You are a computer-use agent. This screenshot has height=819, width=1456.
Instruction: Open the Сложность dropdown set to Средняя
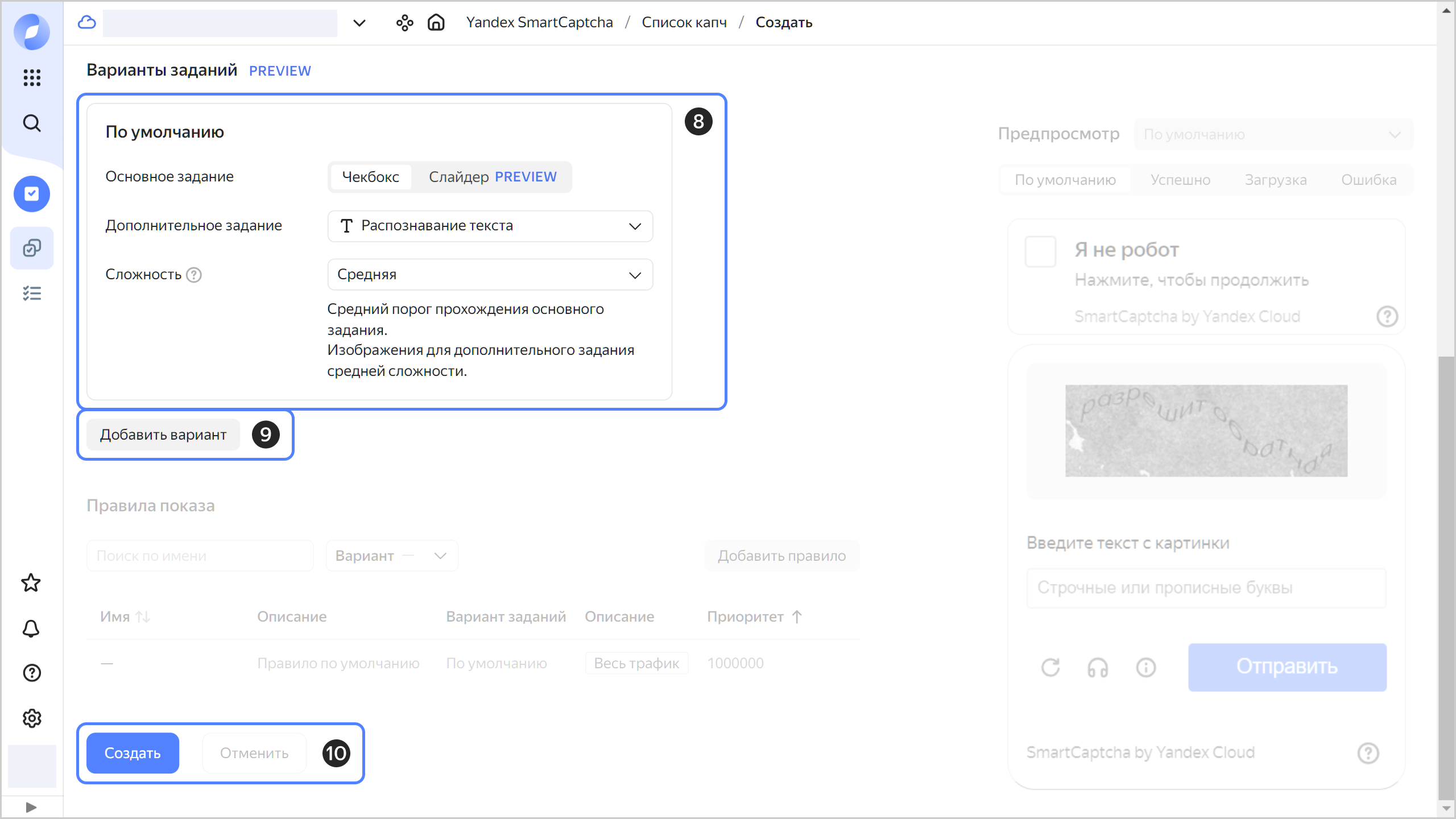coord(490,275)
